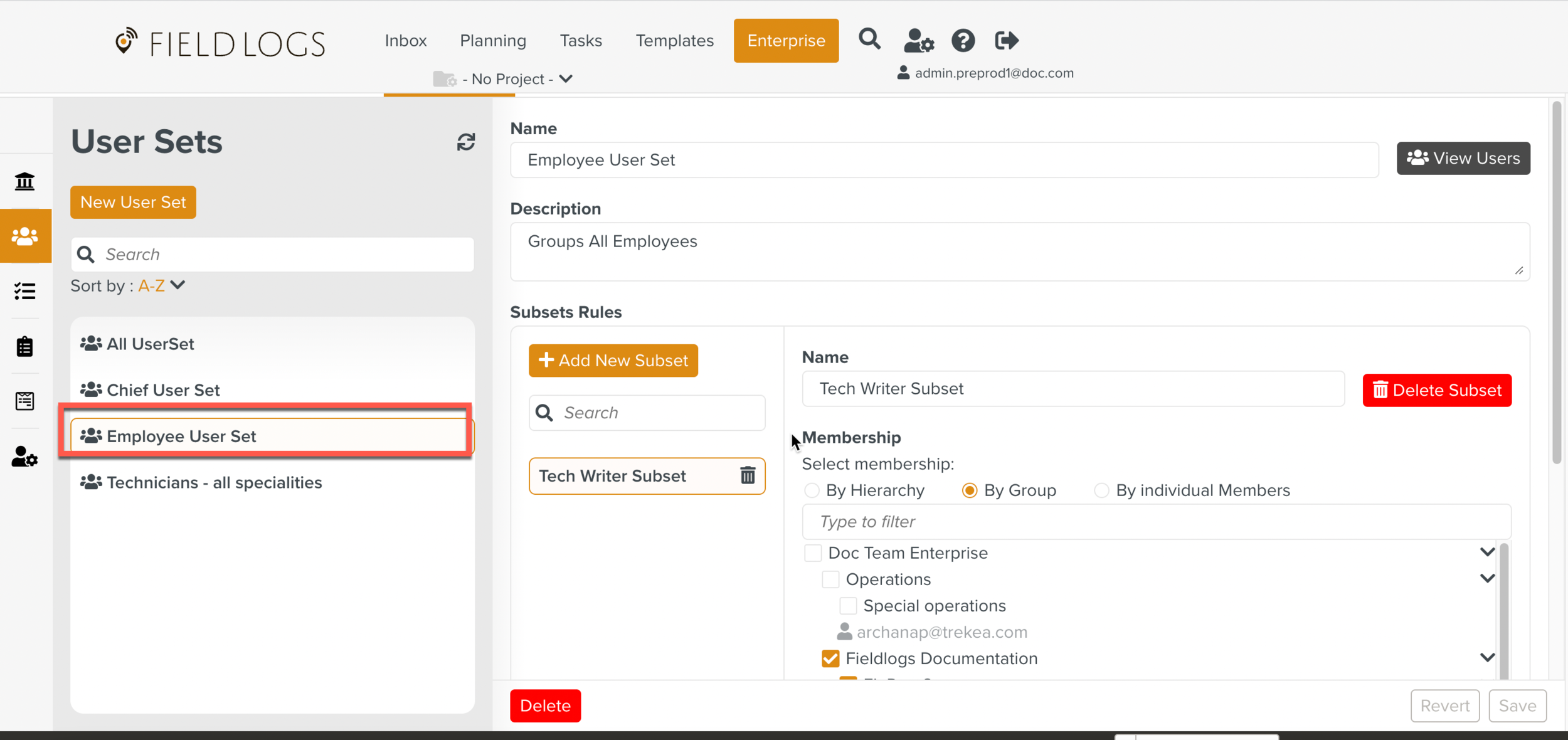Click the View Users button
Image resolution: width=1568 pixels, height=740 pixels.
point(1463,158)
